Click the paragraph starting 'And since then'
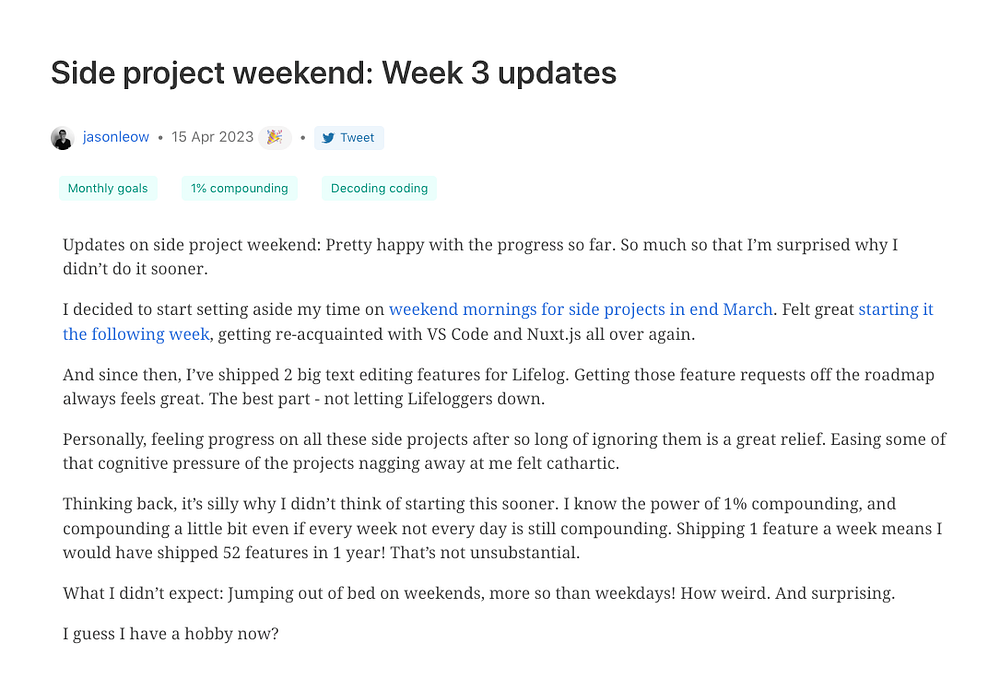1000x676 pixels. tap(498, 386)
